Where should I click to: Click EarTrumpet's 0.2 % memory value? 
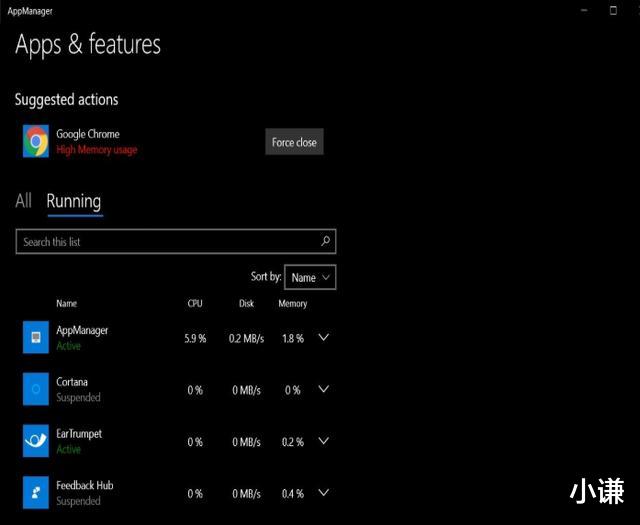click(x=293, y=442)
